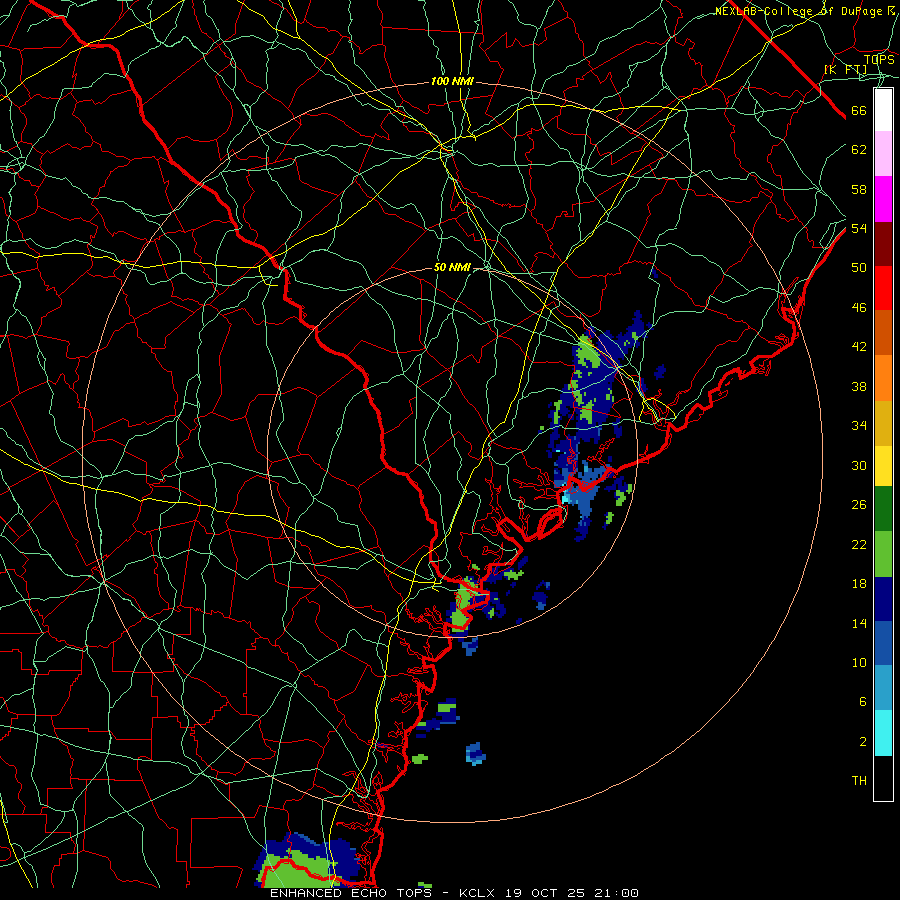Click the 50 NMI range ring label
Viewport: 900px width, 900px height.
(452, 267)
